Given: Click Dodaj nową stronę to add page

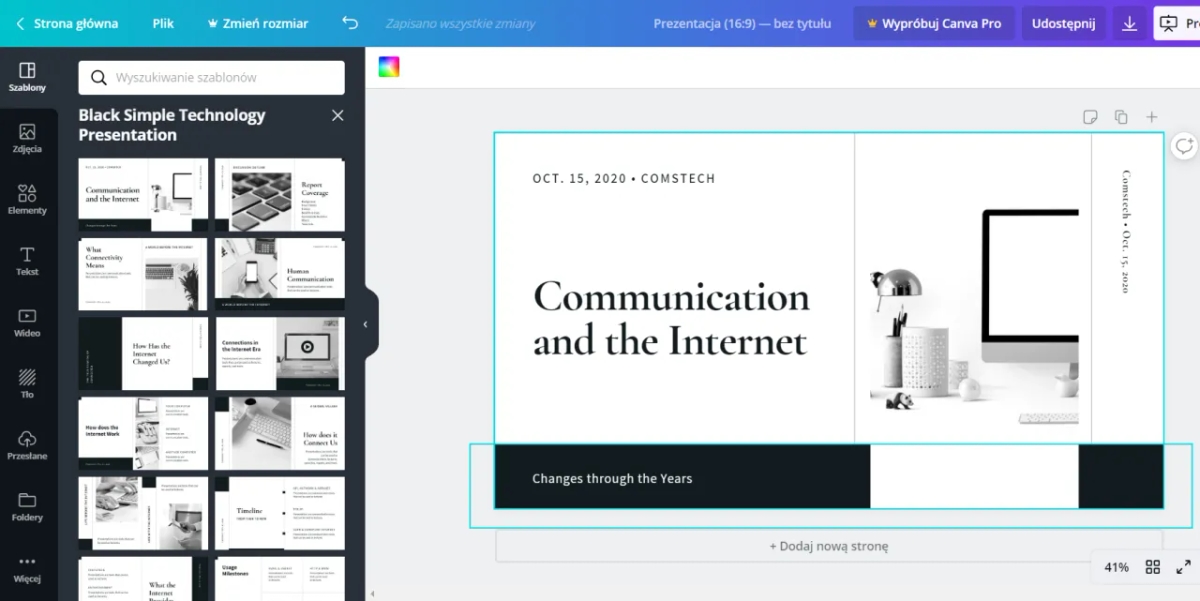Looking at the screenshot, I should point(828,546).
